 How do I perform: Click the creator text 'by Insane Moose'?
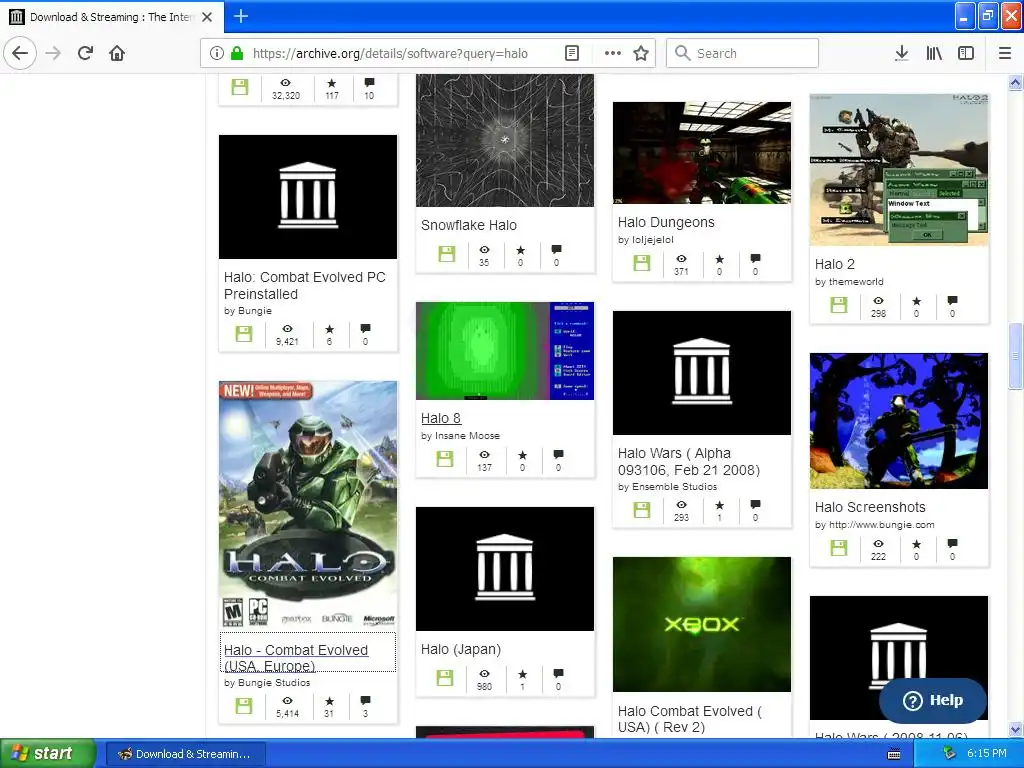(x=460, y=436)
